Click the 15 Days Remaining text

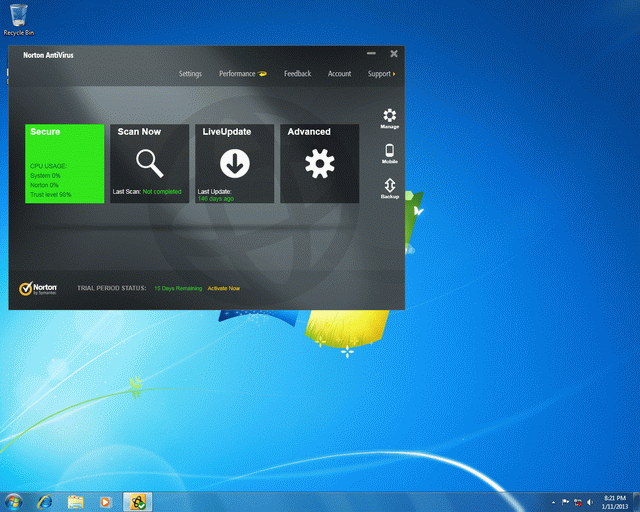coord(178,288)
